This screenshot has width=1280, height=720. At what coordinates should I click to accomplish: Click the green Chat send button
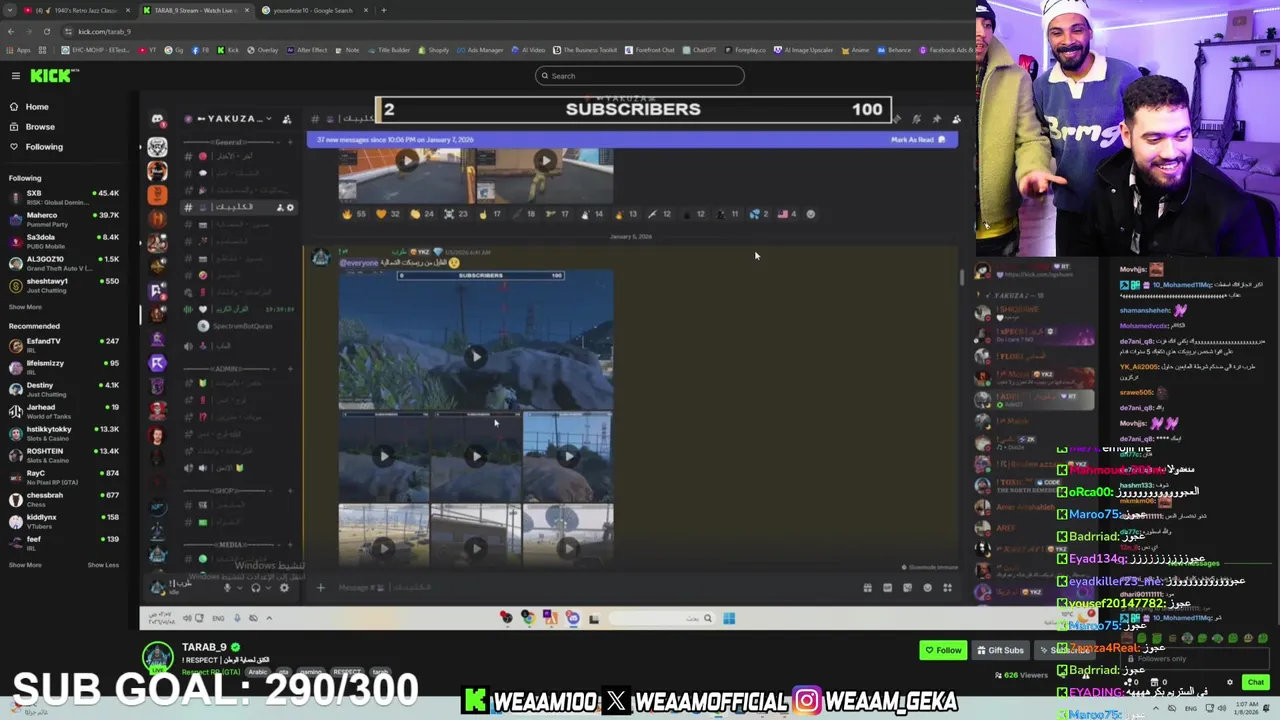[x=1255, y=682]
